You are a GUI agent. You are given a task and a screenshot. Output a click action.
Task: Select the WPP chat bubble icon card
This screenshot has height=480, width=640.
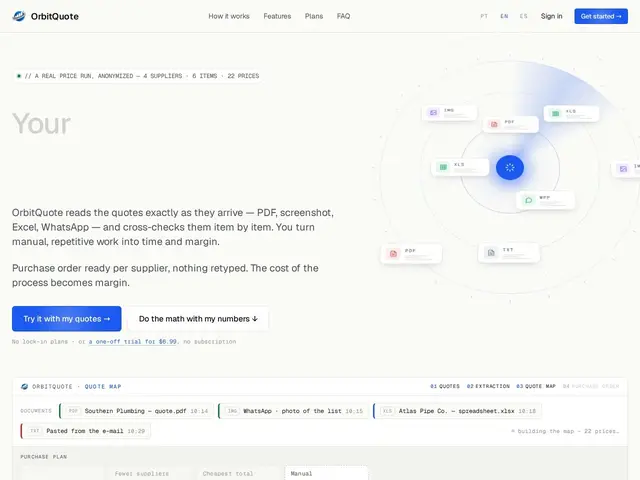[546, 200]
